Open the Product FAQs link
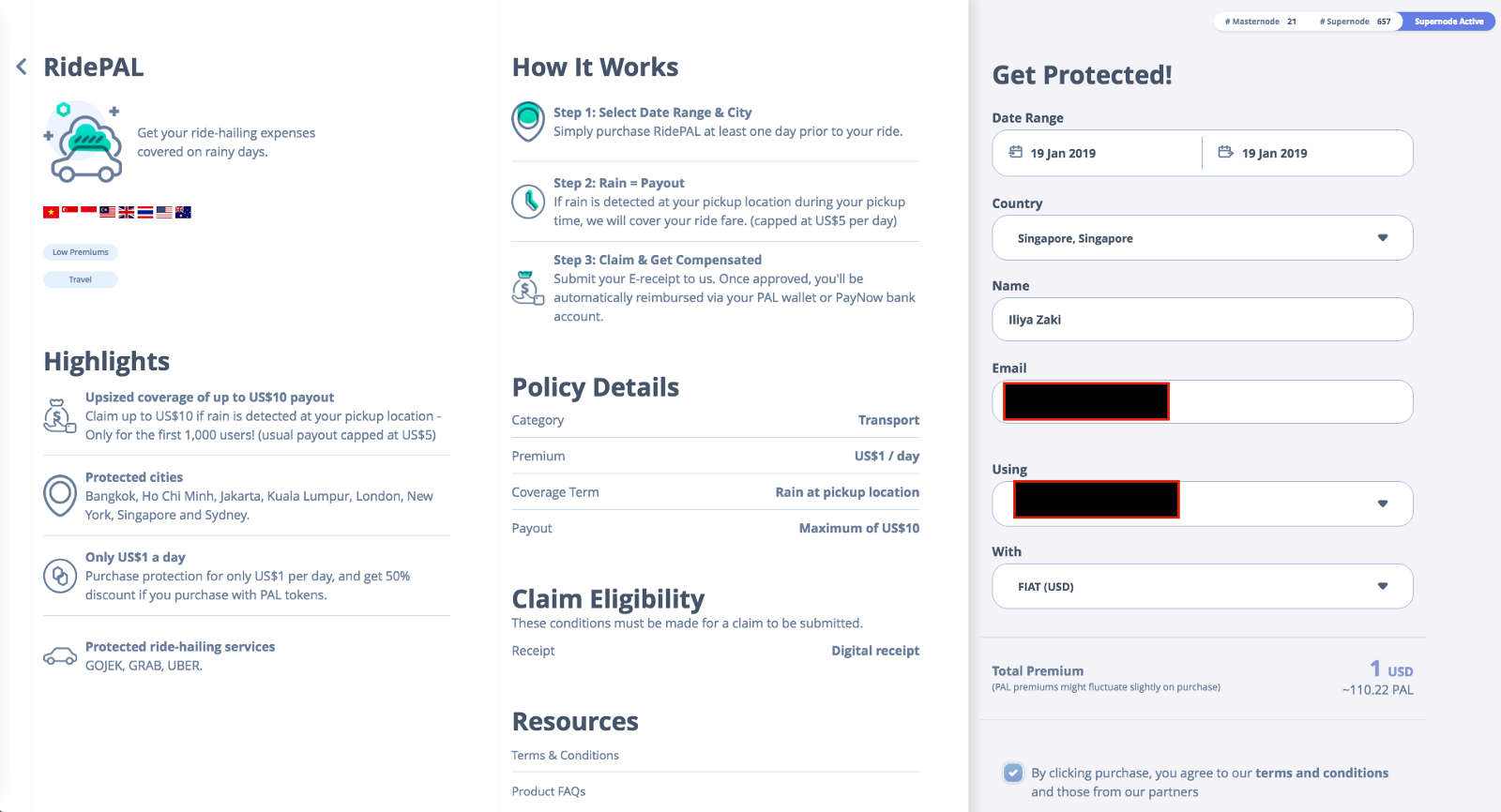Screen dimensions: 1501x812 [x=549, y=791]
